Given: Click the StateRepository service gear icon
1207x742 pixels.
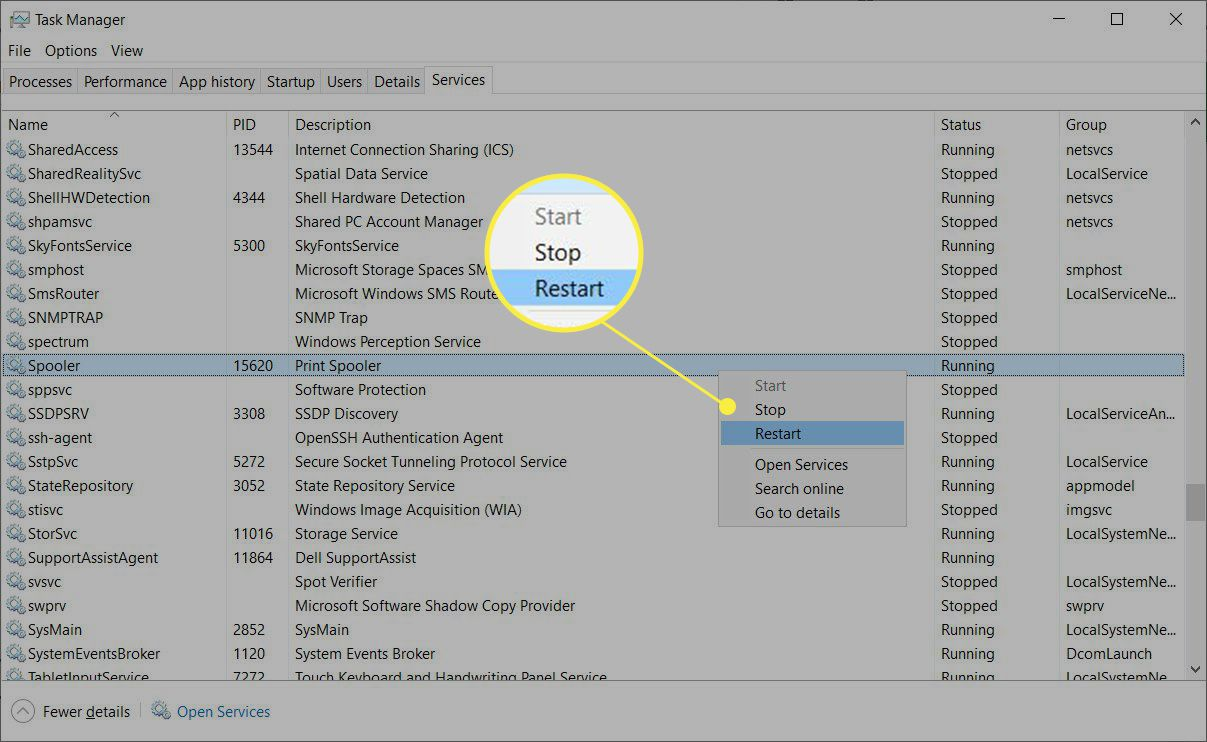Looking at the screenshot, I should (x=15, y=486).
